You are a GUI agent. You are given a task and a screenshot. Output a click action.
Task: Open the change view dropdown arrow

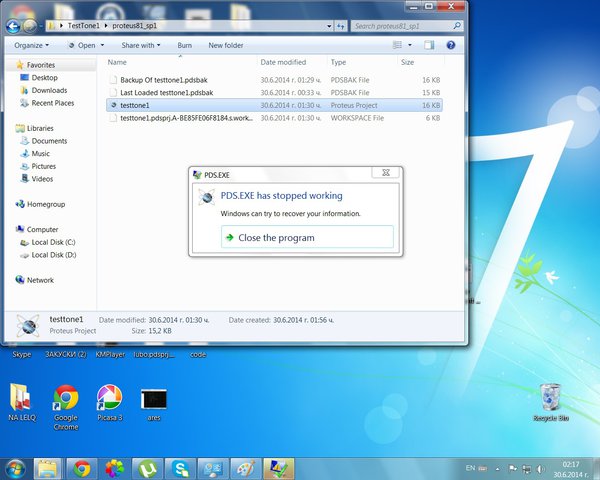(410, 45)
